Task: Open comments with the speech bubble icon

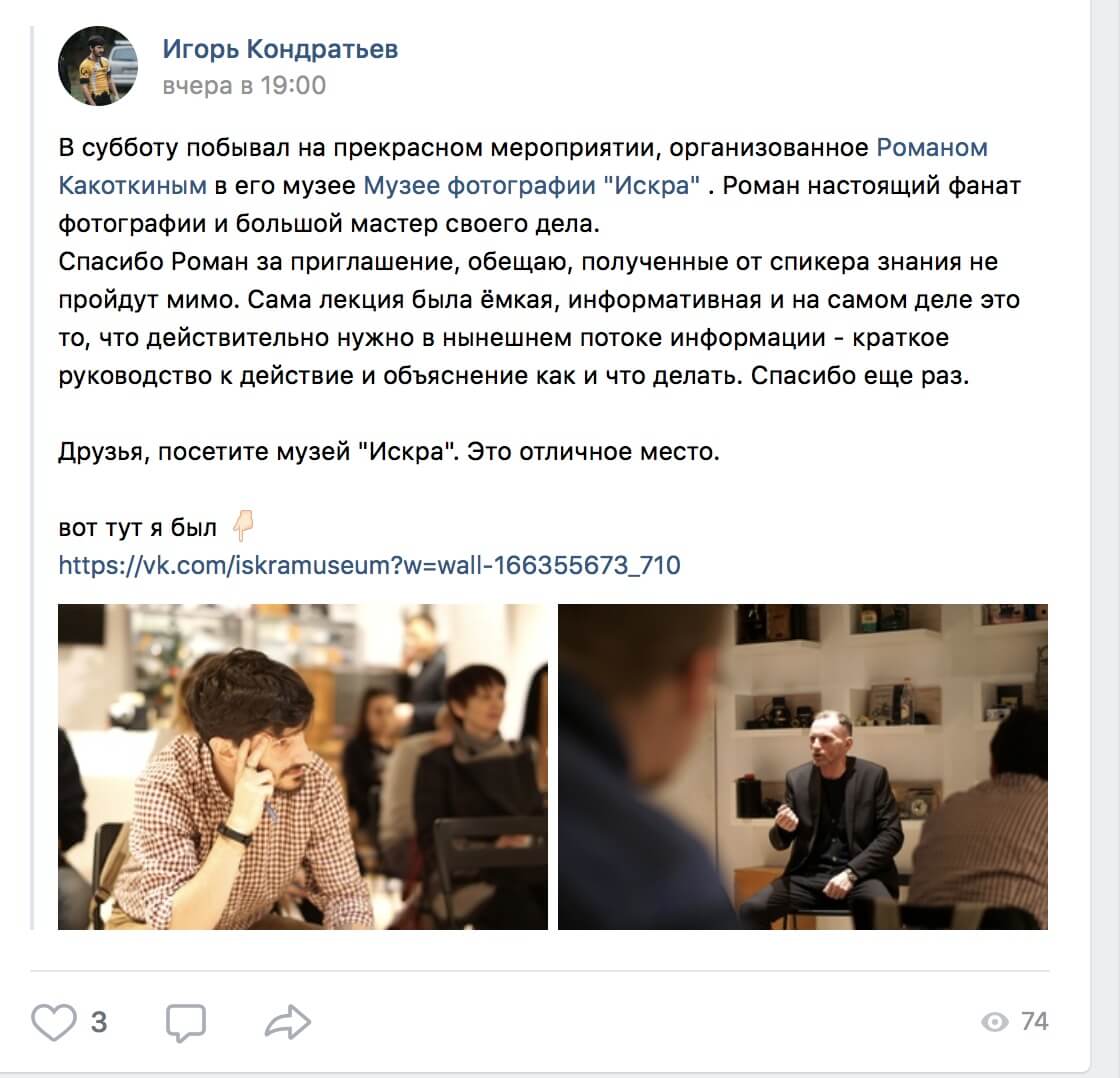Action: pyautogui.click(x=186, y=1023)
